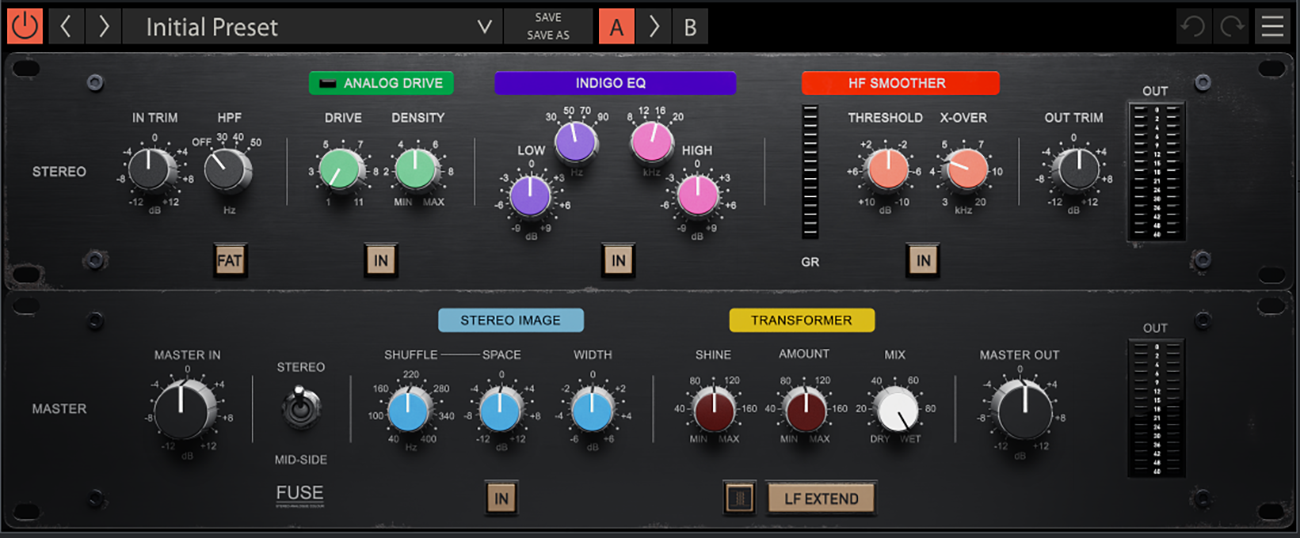Copy A to B with arrow icon
Screen dimensions: 1300x538
[654, 26]
